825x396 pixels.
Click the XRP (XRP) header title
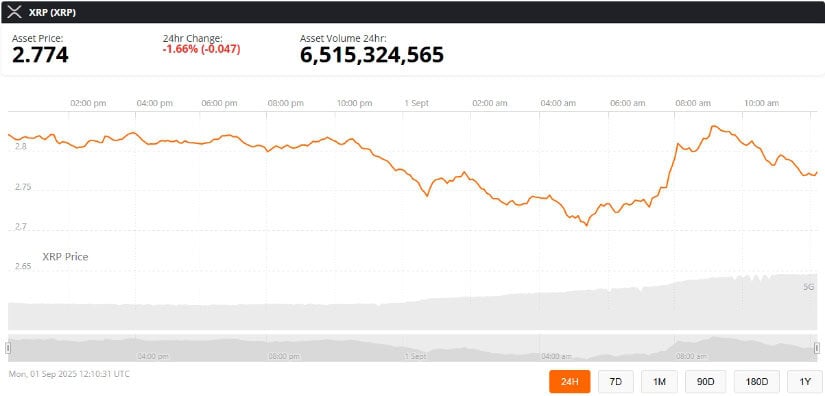(52, 13)
